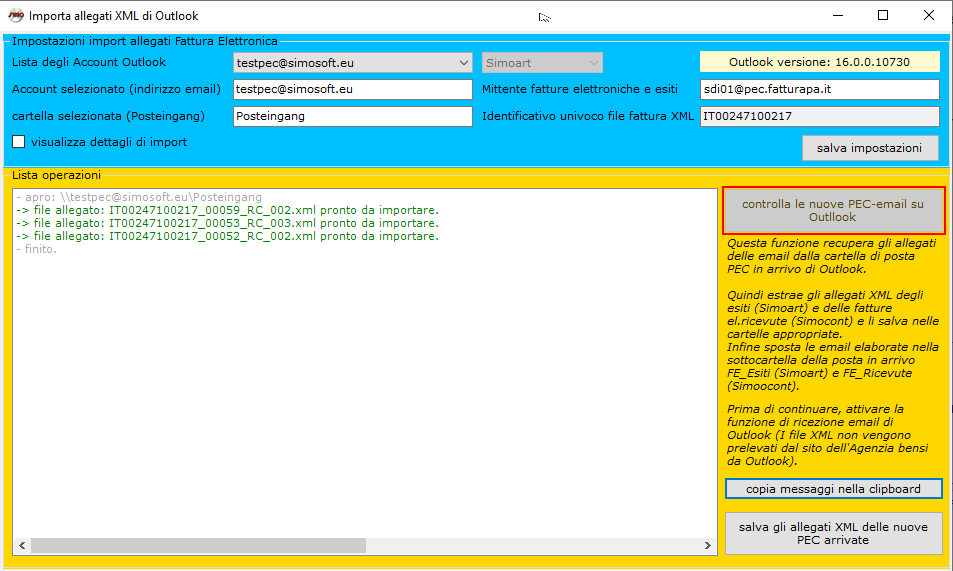Viewport: 953px width, 571px height.
Task: Click the horizontal scrollbar right arrow
Action: [x=709, y=547]
